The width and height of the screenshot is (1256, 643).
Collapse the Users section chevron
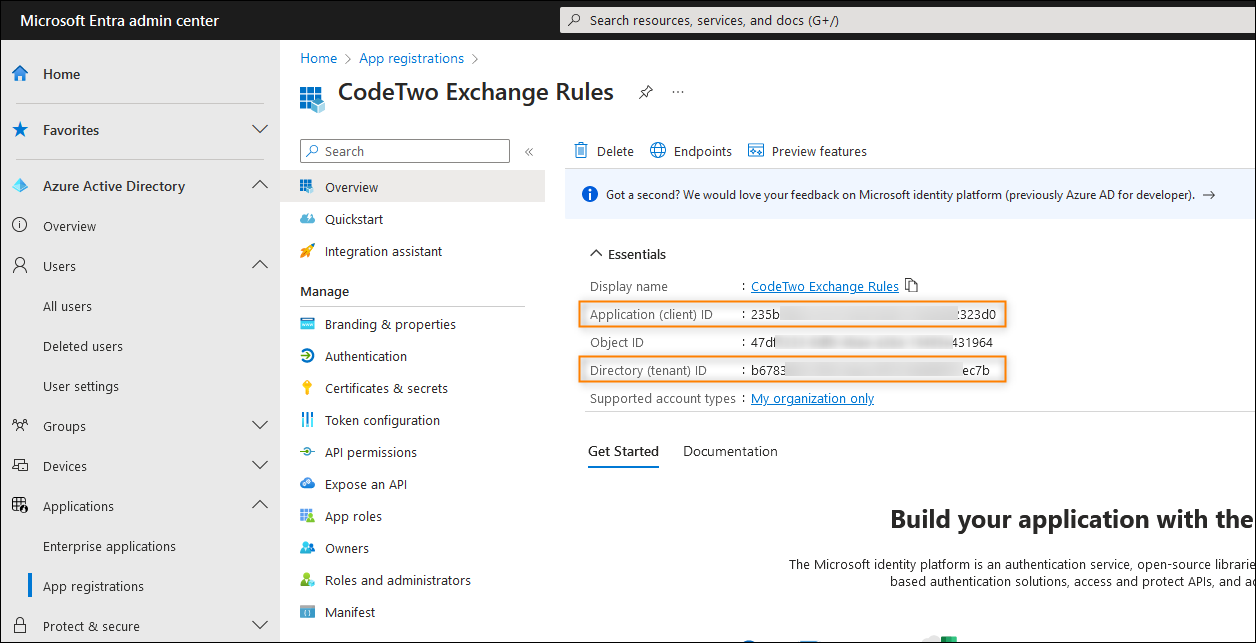(260, 266)
